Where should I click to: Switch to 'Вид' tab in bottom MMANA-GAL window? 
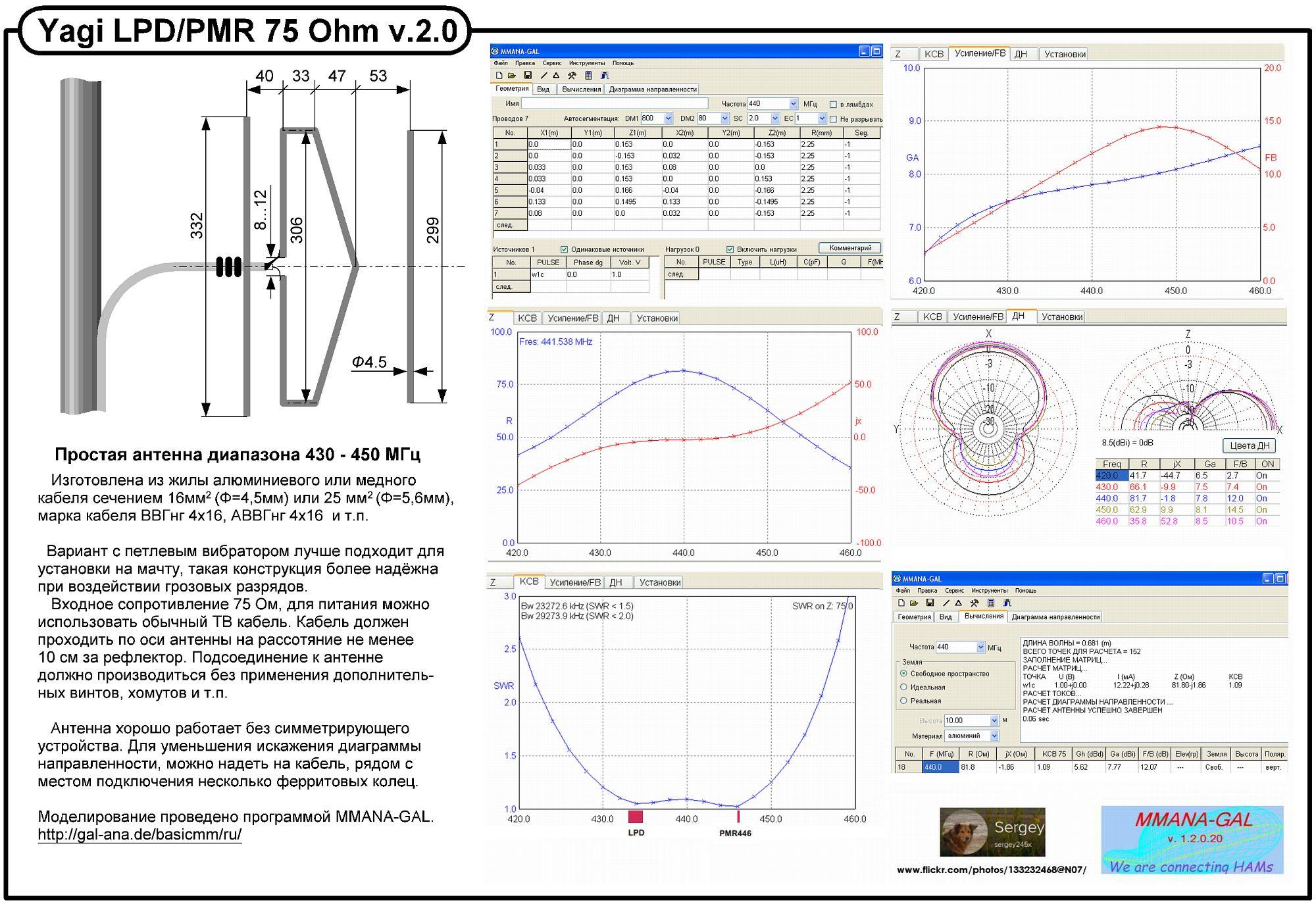click(x=946, y=617)
